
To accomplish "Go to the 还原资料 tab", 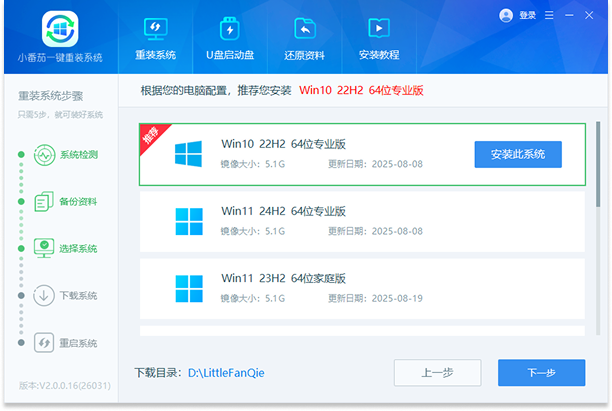I will click(305, 37).
